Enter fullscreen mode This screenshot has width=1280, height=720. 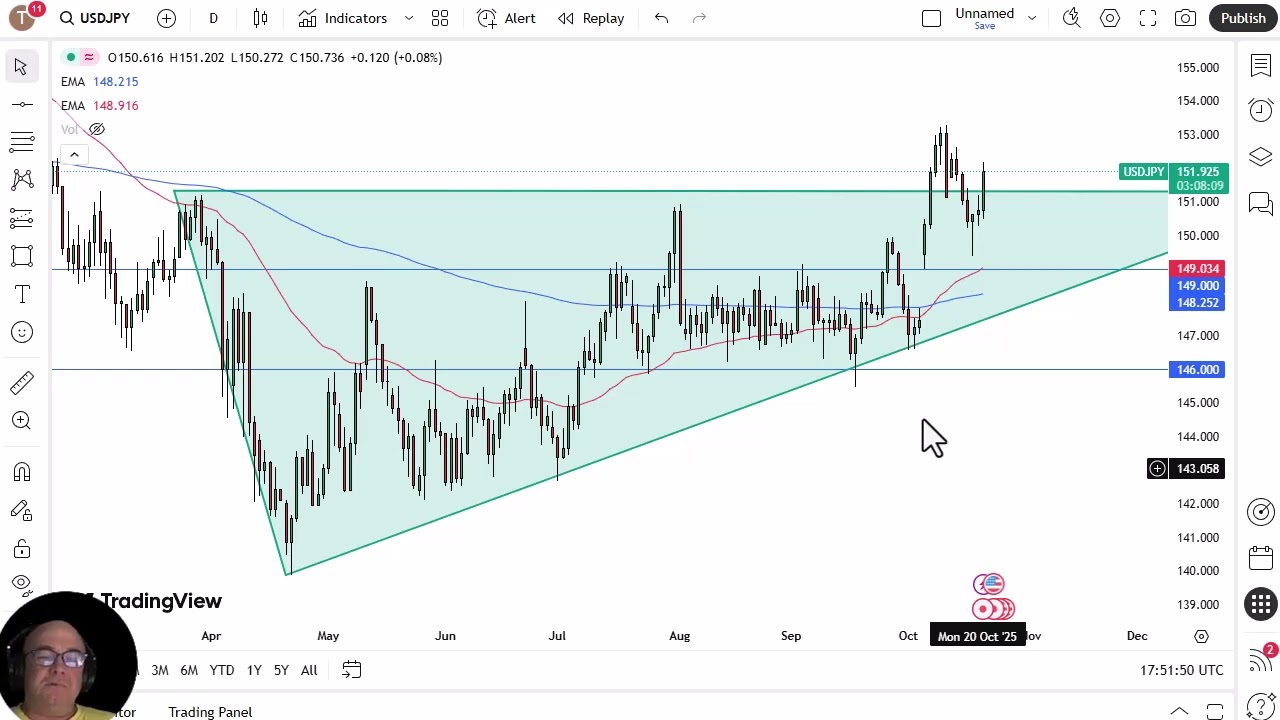pos(1148,18)
